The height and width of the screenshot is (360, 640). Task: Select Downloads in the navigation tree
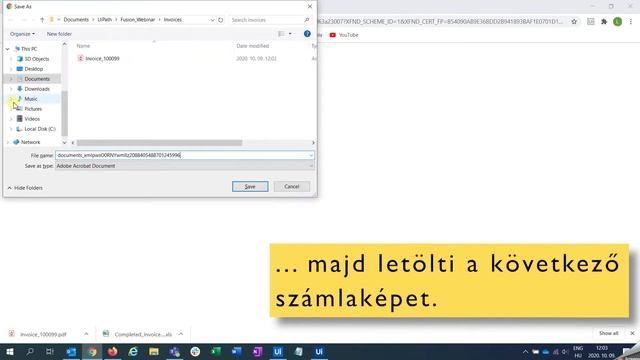pos(37,89)
